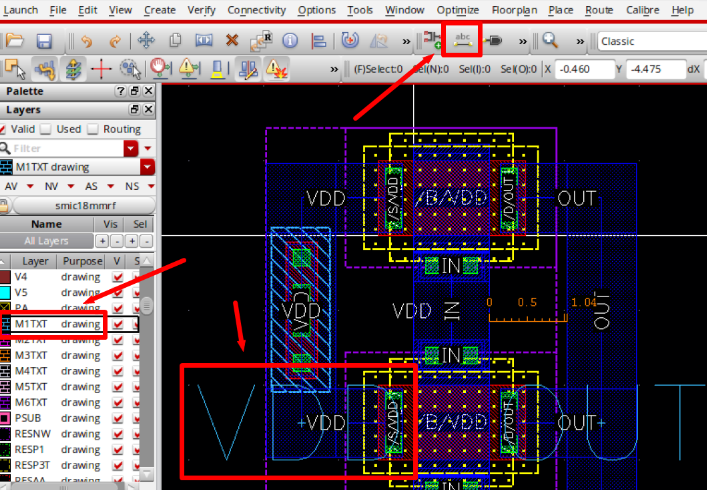Click the magnifier Zoom icon
The image size is (707, 490).
coord(549,41)
